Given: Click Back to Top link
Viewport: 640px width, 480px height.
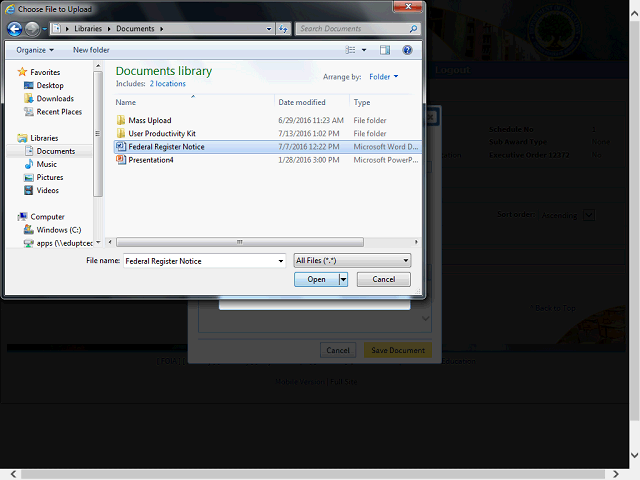Looking at the screenshot, I should point(555,308).
